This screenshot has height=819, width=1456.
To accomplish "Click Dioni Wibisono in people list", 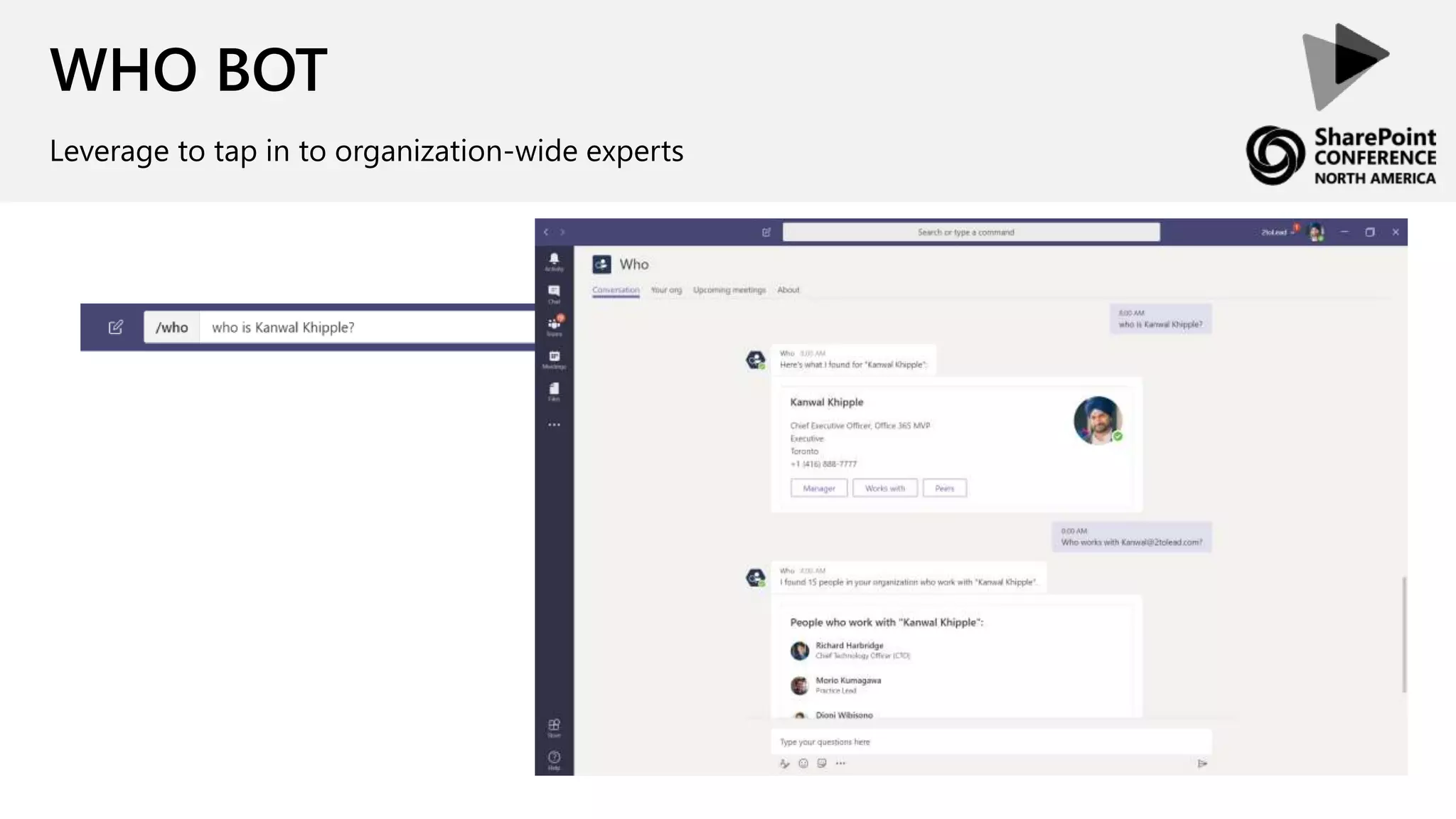I will click(x=844, y=714).
